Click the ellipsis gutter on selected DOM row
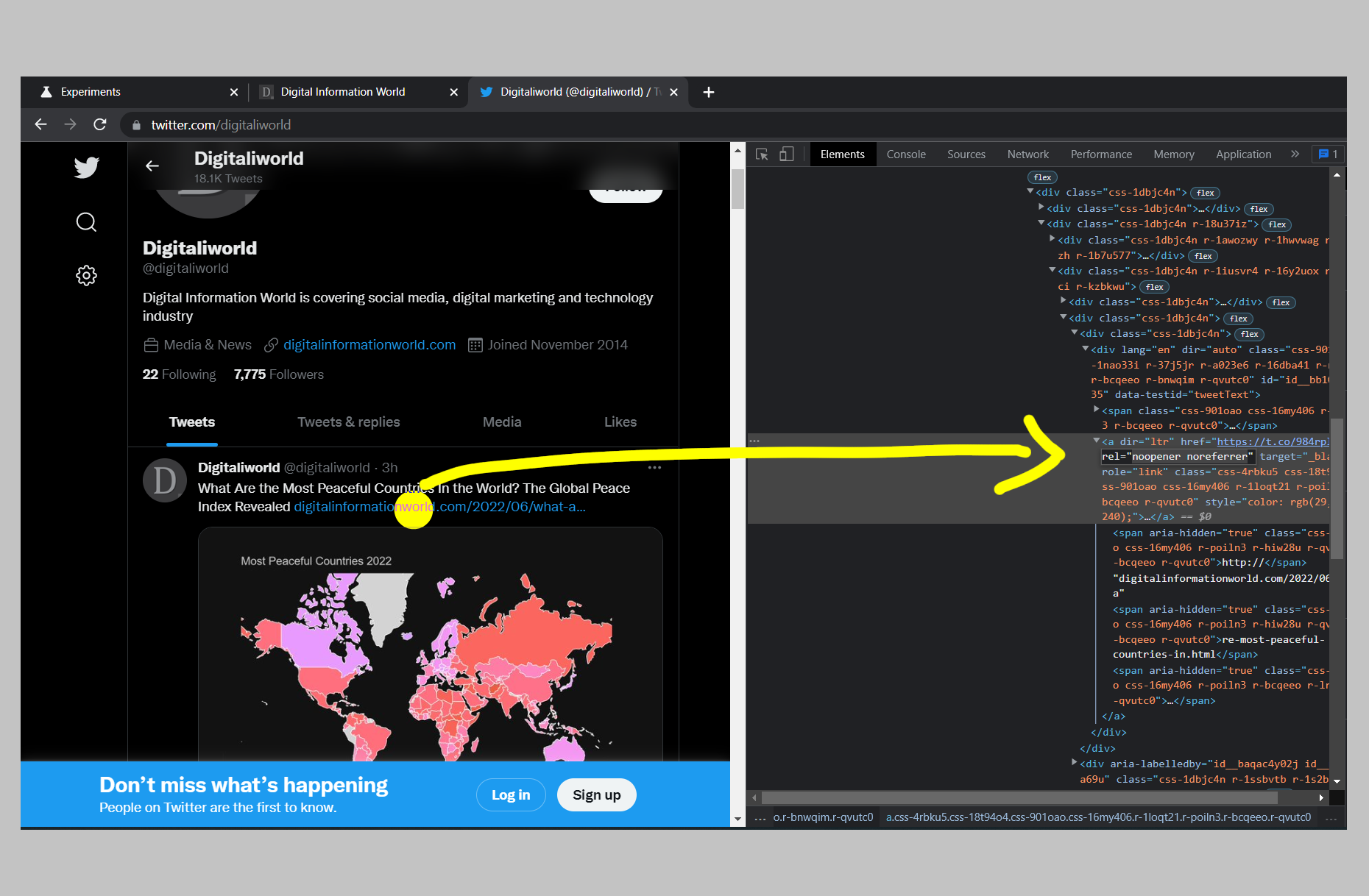 tap(754, 441)
